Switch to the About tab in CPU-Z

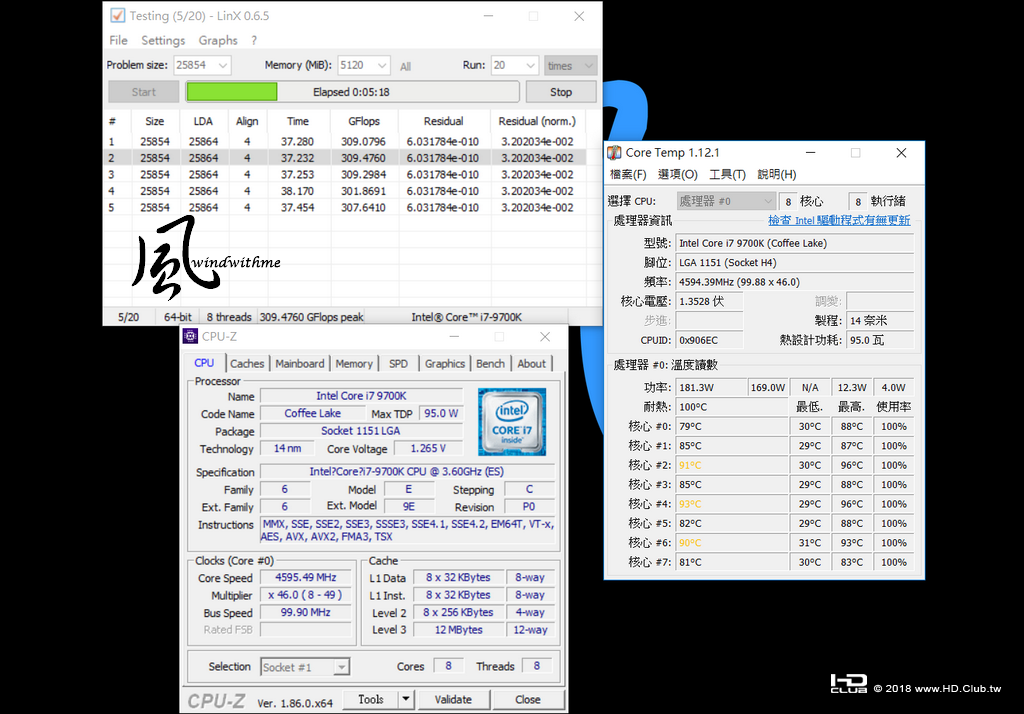coord(532,364)
